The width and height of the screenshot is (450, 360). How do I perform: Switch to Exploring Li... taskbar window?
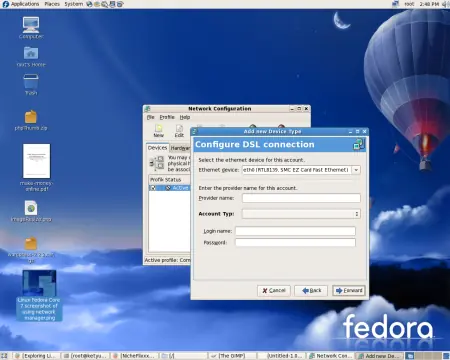coord(37,356)
